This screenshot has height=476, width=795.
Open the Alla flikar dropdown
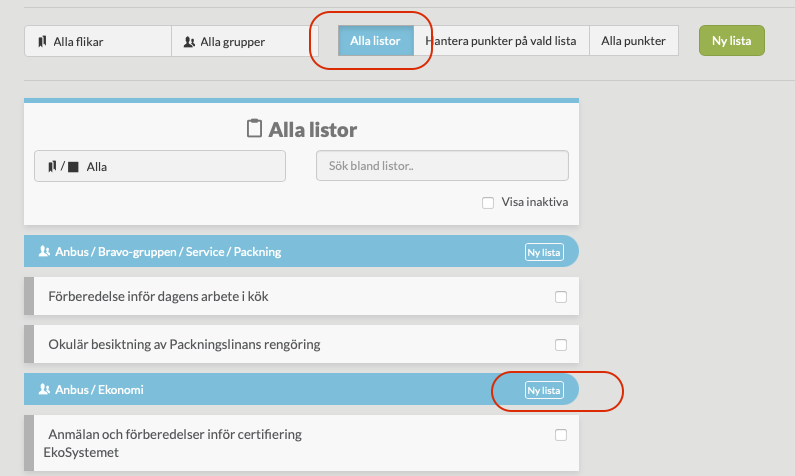click(x=98, y=42)
